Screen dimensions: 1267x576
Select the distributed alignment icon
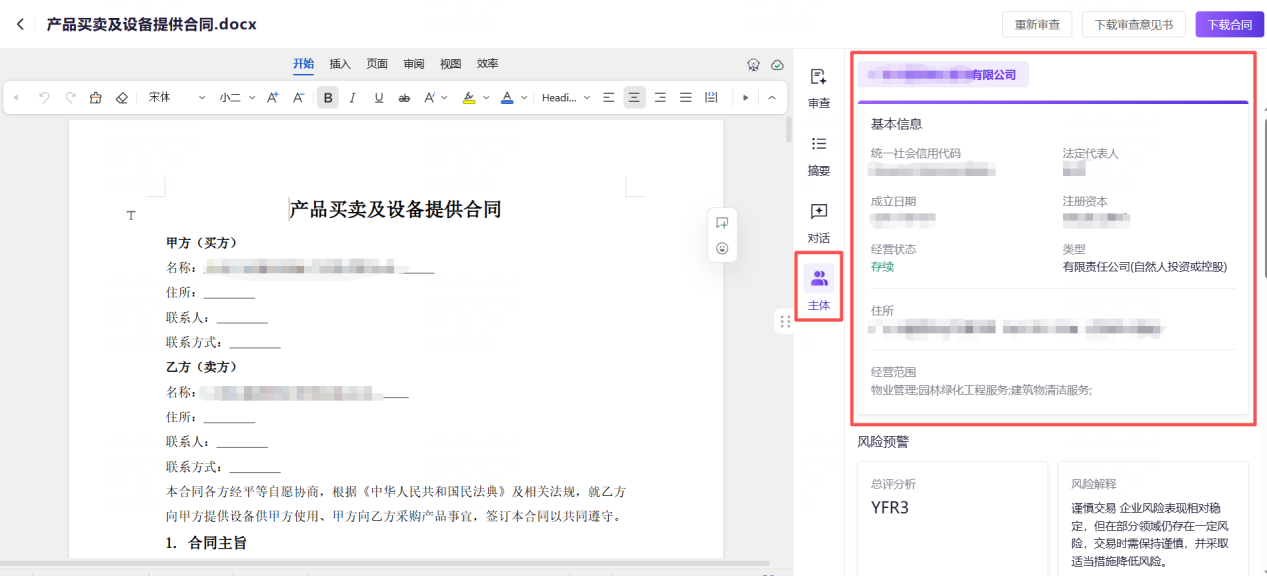tap(711, 98)
